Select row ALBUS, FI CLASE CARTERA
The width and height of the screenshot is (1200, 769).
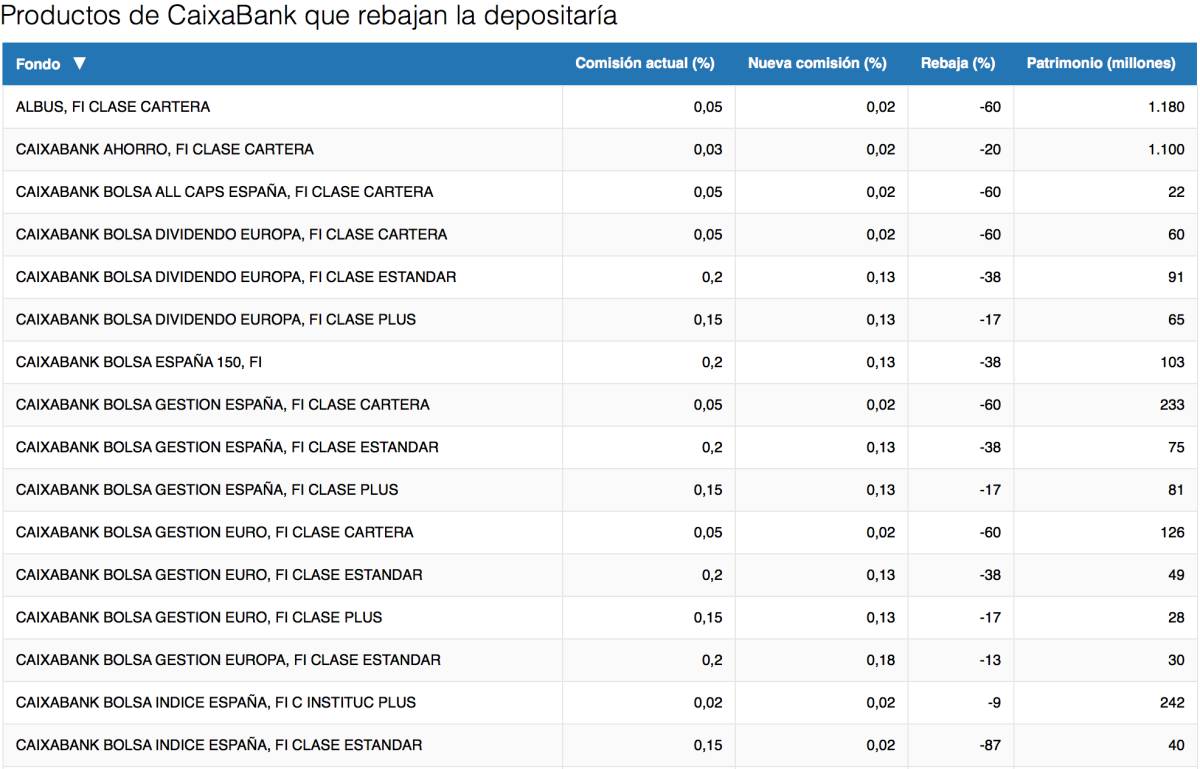[x=600, y=107]
